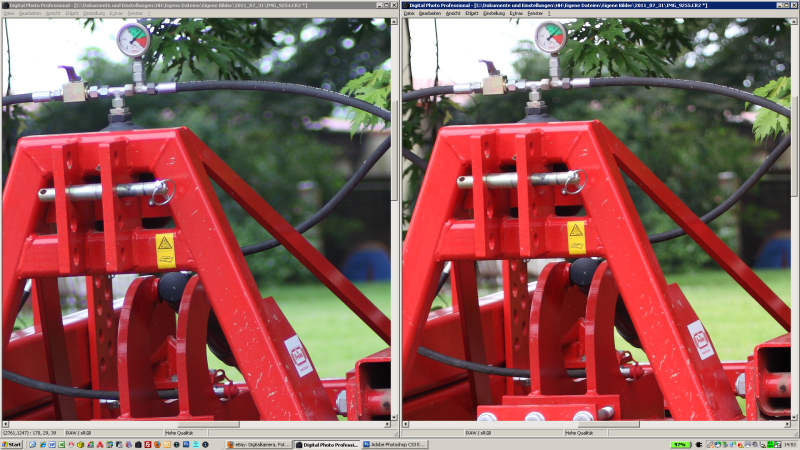Click 'Hohe Qualität' in right window status bar
Image resolution: width=800 pixels, height=450 pixels.
click(579, 433)
